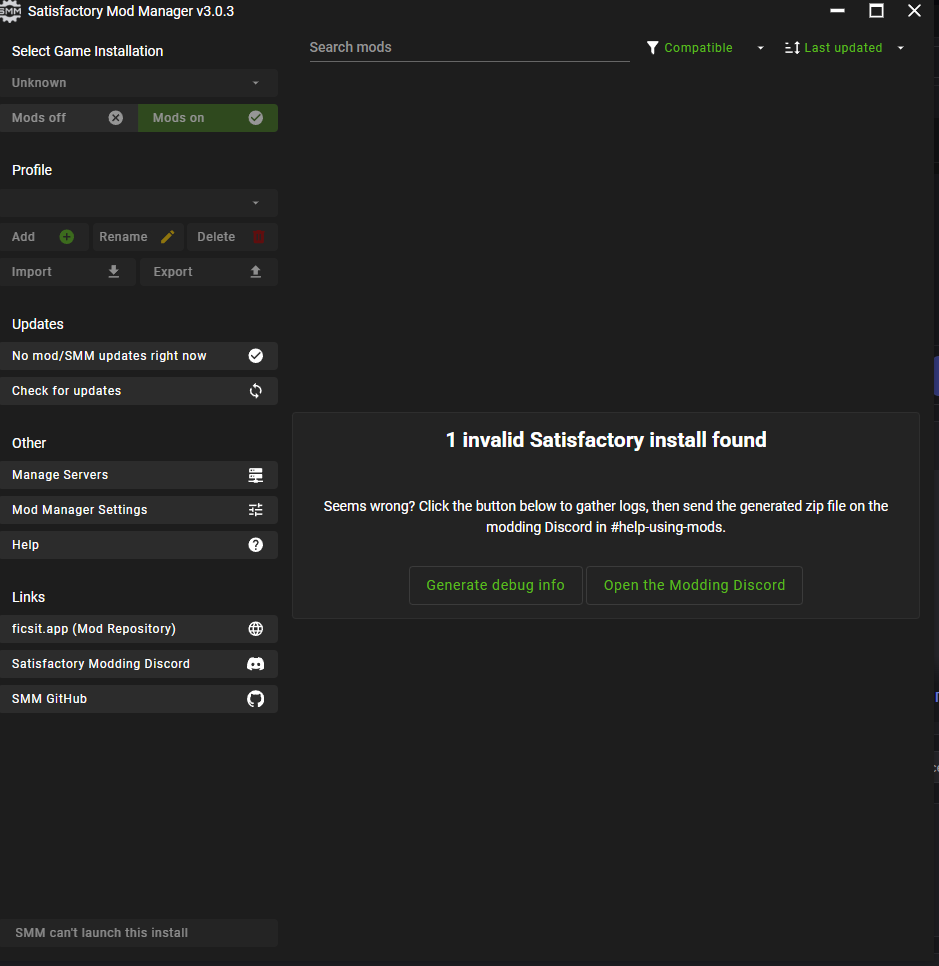Click the Import download arrow icon

click(x=114, y=272)
